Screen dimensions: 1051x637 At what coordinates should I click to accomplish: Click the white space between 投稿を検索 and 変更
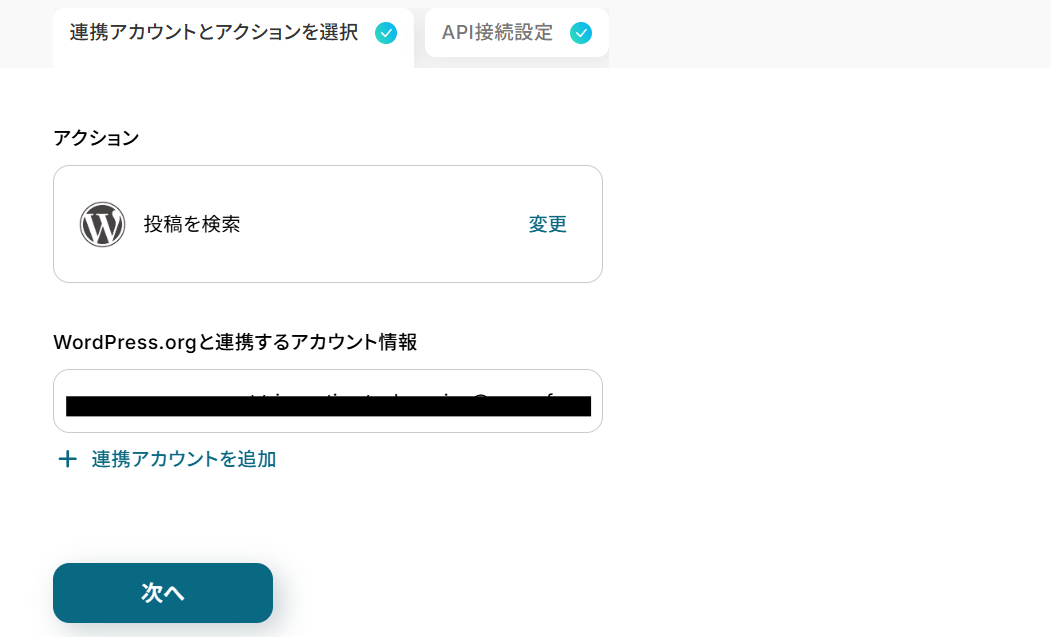(x=384, y=224)
